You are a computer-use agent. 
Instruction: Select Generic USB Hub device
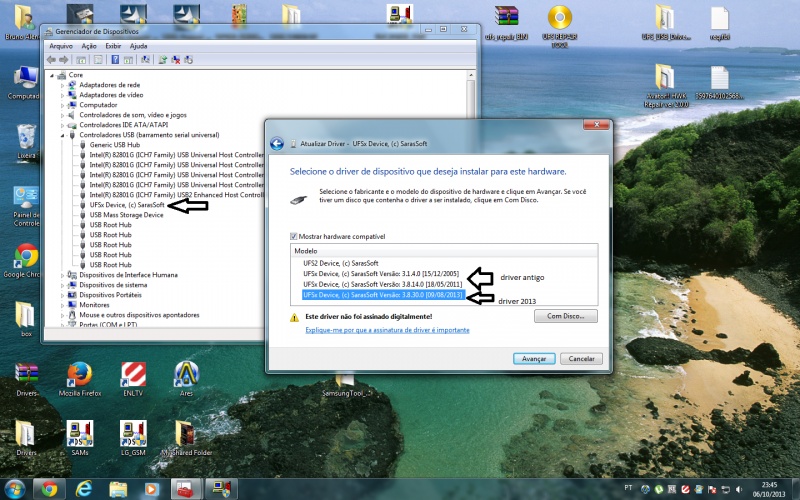point(114,145)
